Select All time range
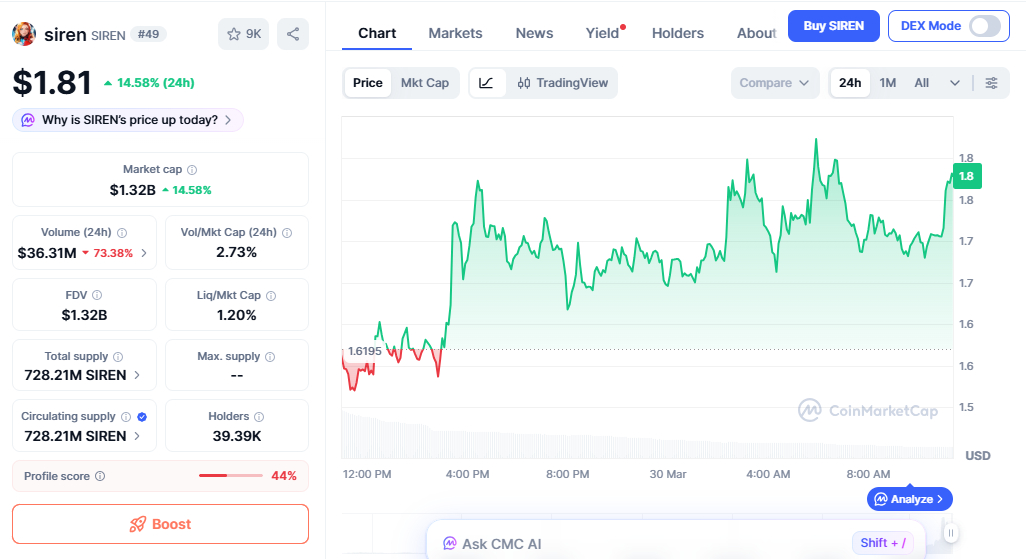Image resolution: width=1026 pixels, height=559 pixels. (x=921, y=83)
